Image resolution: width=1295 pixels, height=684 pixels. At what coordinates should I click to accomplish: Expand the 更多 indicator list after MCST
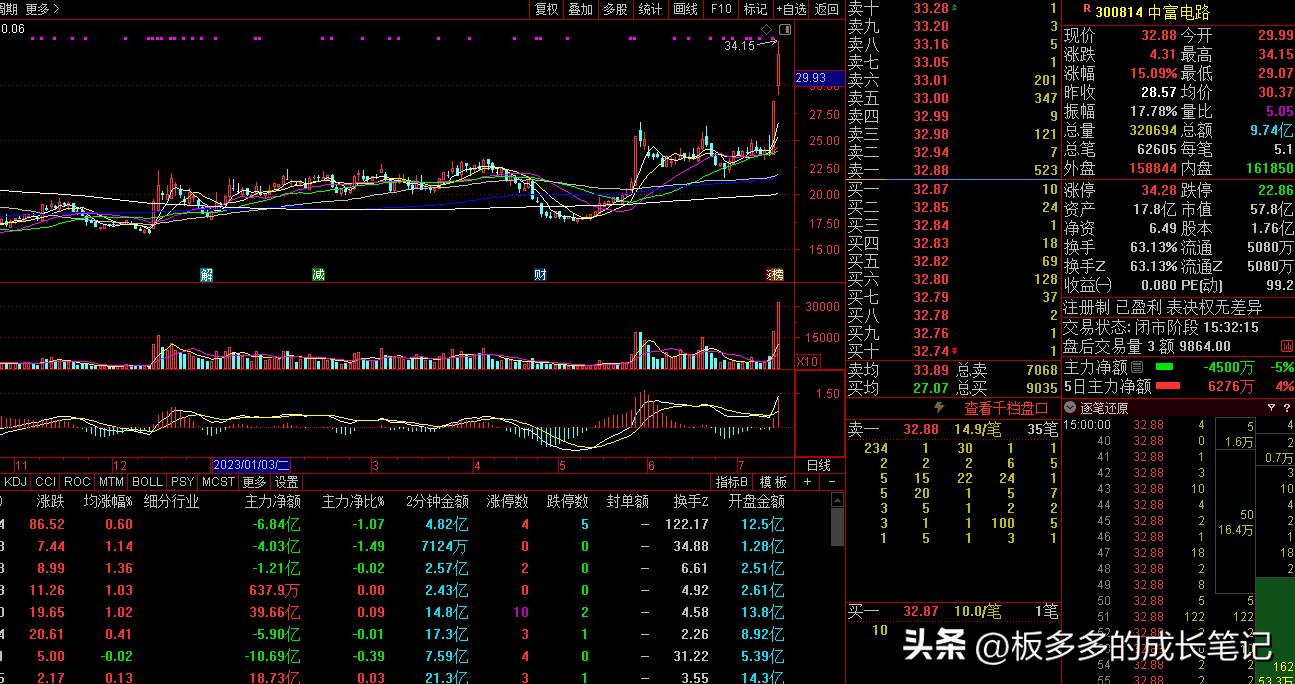pyautogui.click(x=255, y=481)
